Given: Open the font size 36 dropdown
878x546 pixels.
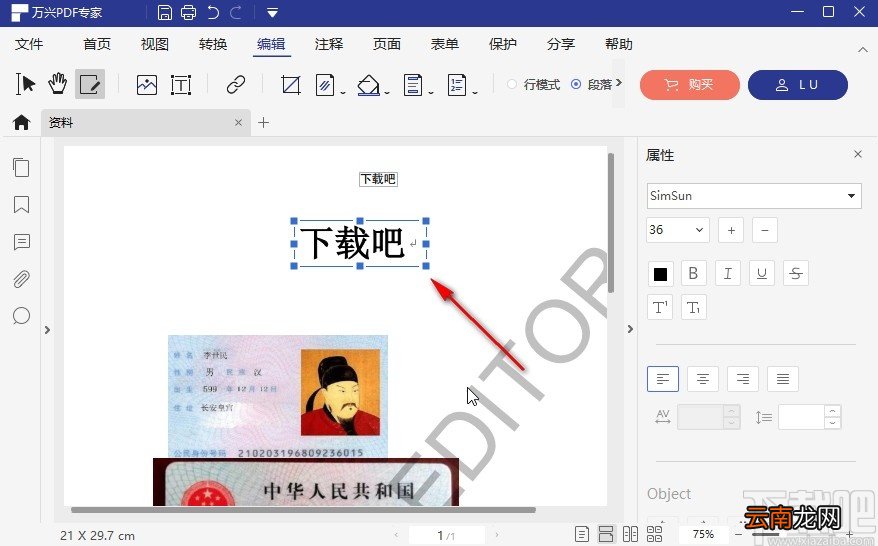Looking at the screenshot, I should [678, 230].
